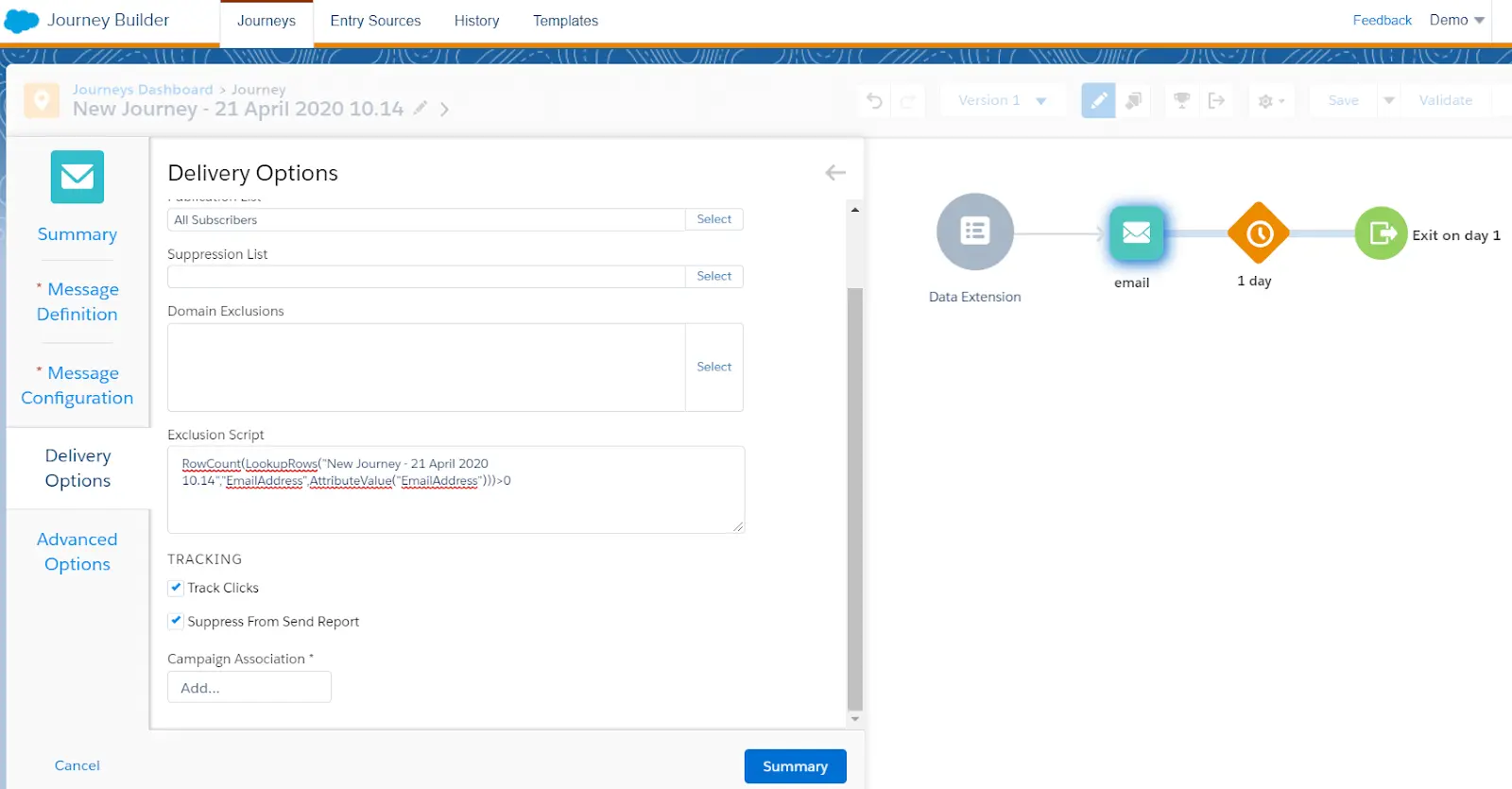Click the undo arrow icon
The width and height of the screenshot is (1512, 789).
coord(875,100)
